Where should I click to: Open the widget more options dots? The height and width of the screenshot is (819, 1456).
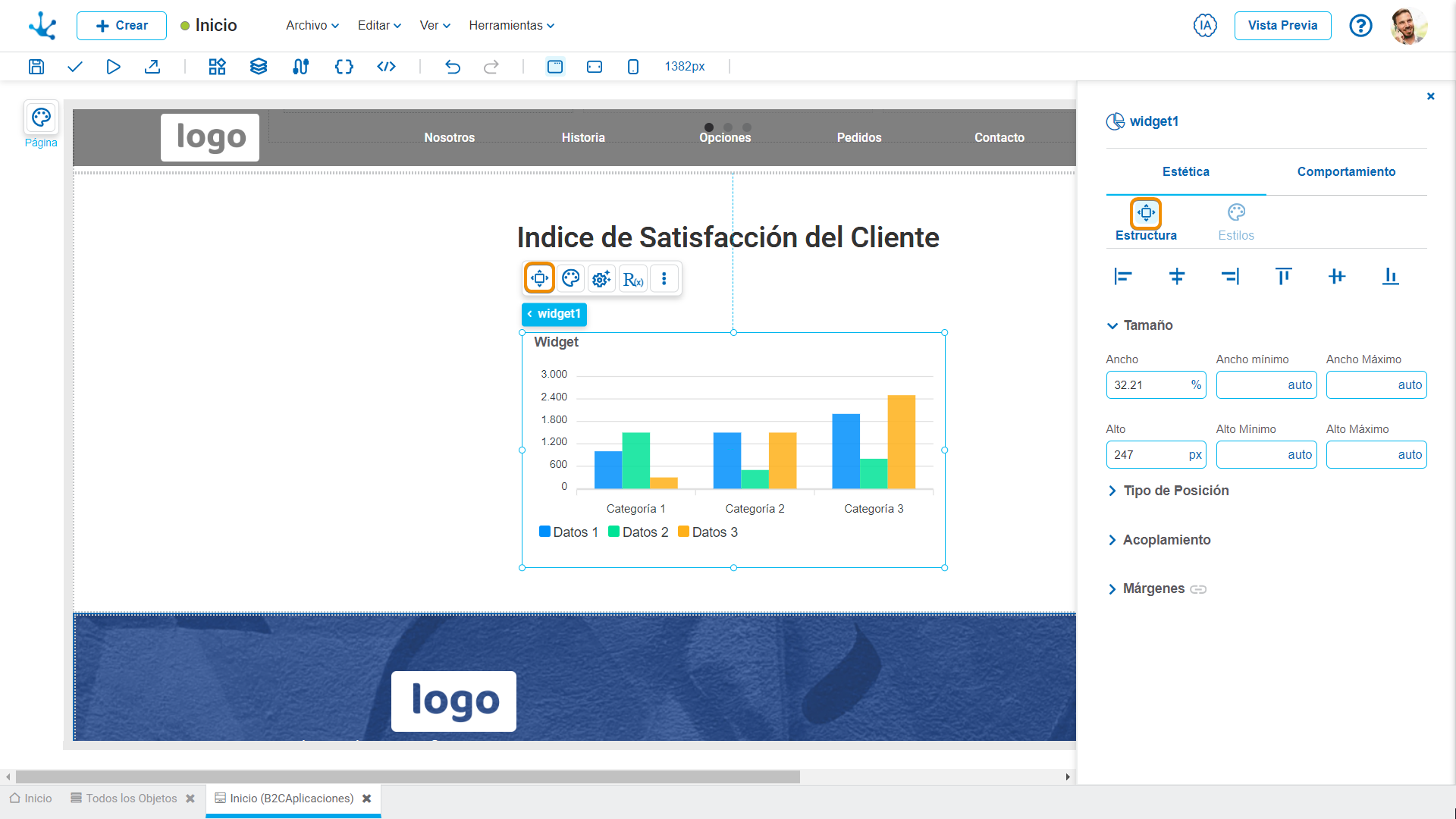(664, 279)
